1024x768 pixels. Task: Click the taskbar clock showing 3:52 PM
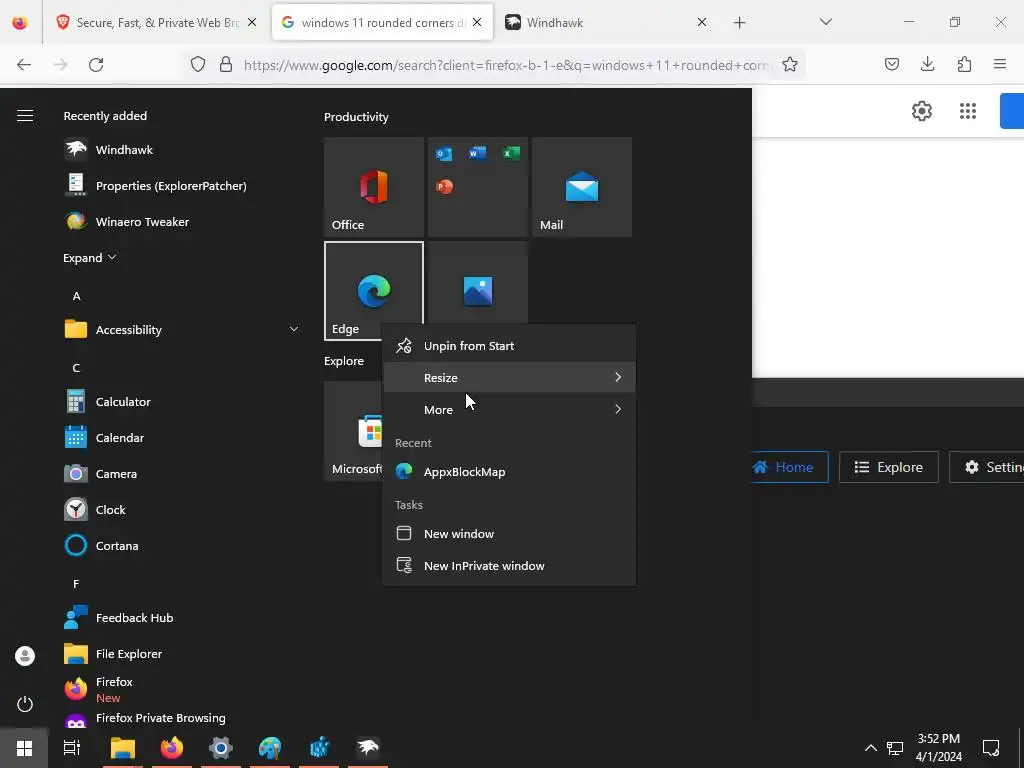[x=938, y=748]
